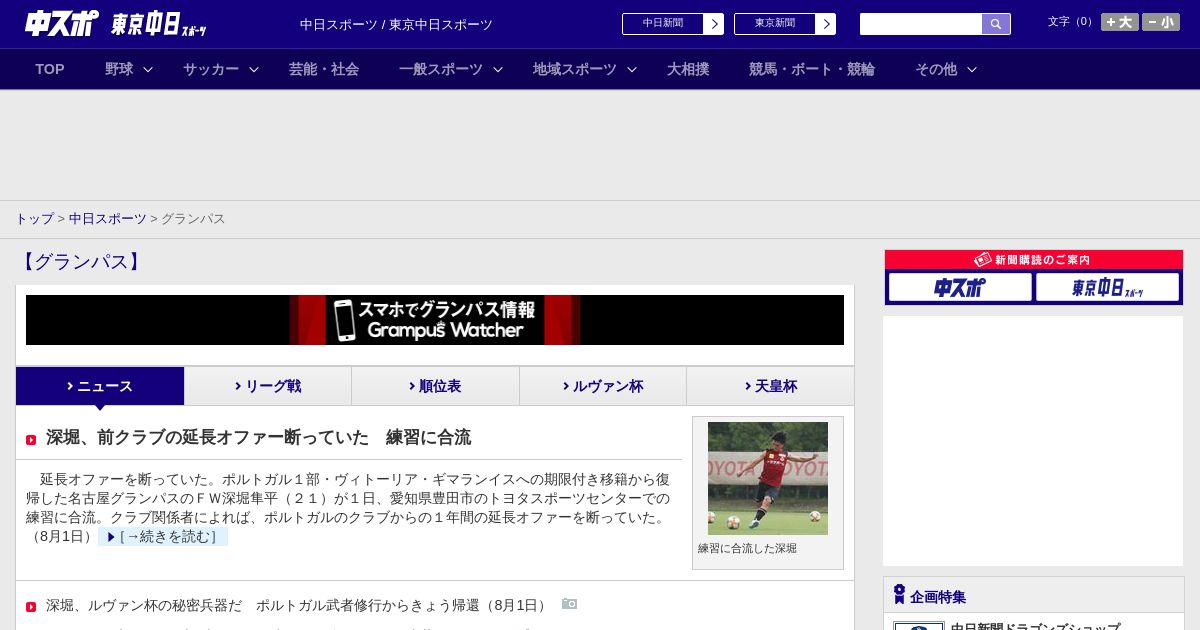Open the photo of 深堀 practicing
The image size is (1200, 630).
(x=768, y=478)
